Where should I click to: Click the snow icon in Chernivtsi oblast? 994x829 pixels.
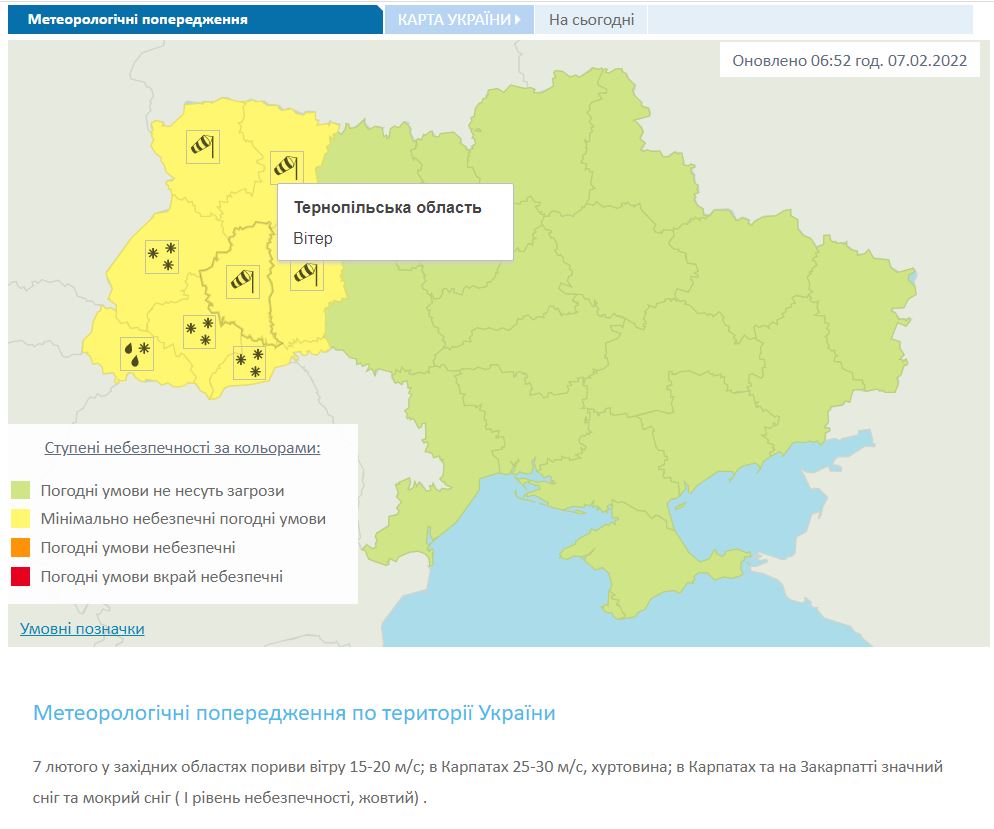tap(249, 363)
